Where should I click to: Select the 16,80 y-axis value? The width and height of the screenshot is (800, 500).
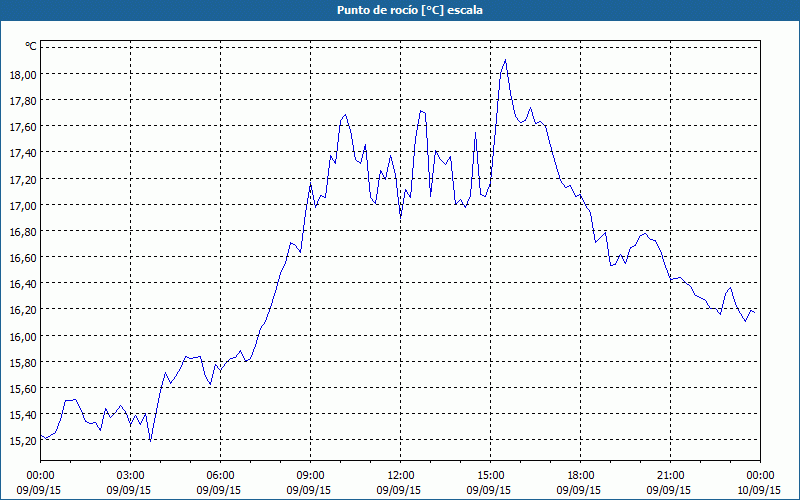pos(23,231)
